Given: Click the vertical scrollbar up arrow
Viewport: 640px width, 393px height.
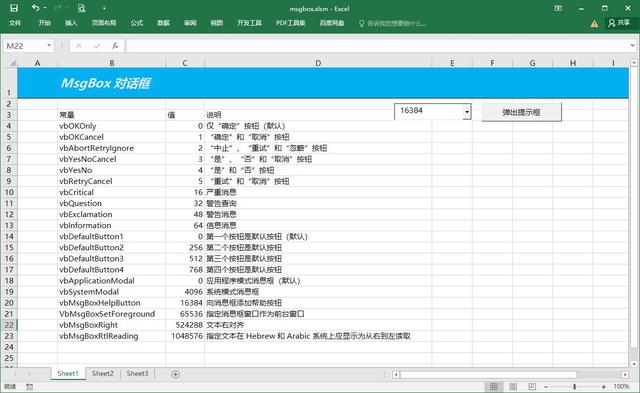Looking at the screenshot, I should point(633,63).
